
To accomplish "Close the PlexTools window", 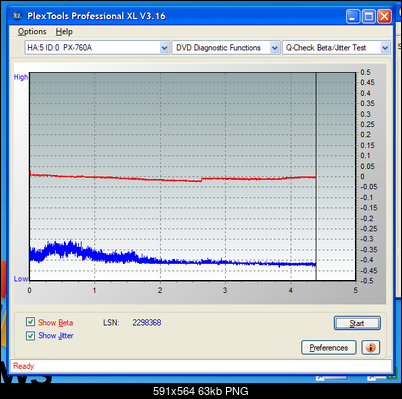I will [384, 16].
